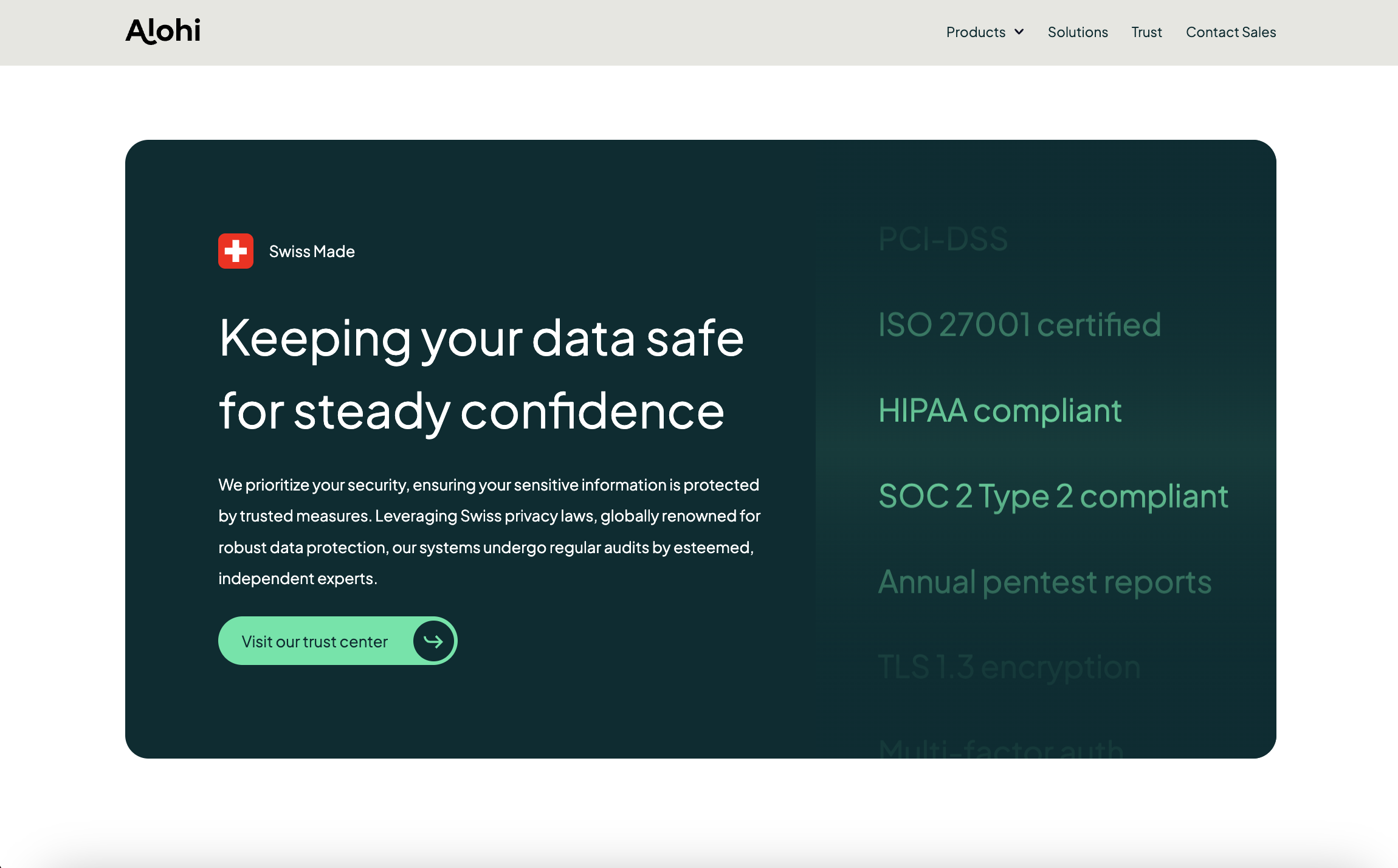Click Contact Sales link
The height and width of the screenshot is (868, 1398).
[1230, 32]
